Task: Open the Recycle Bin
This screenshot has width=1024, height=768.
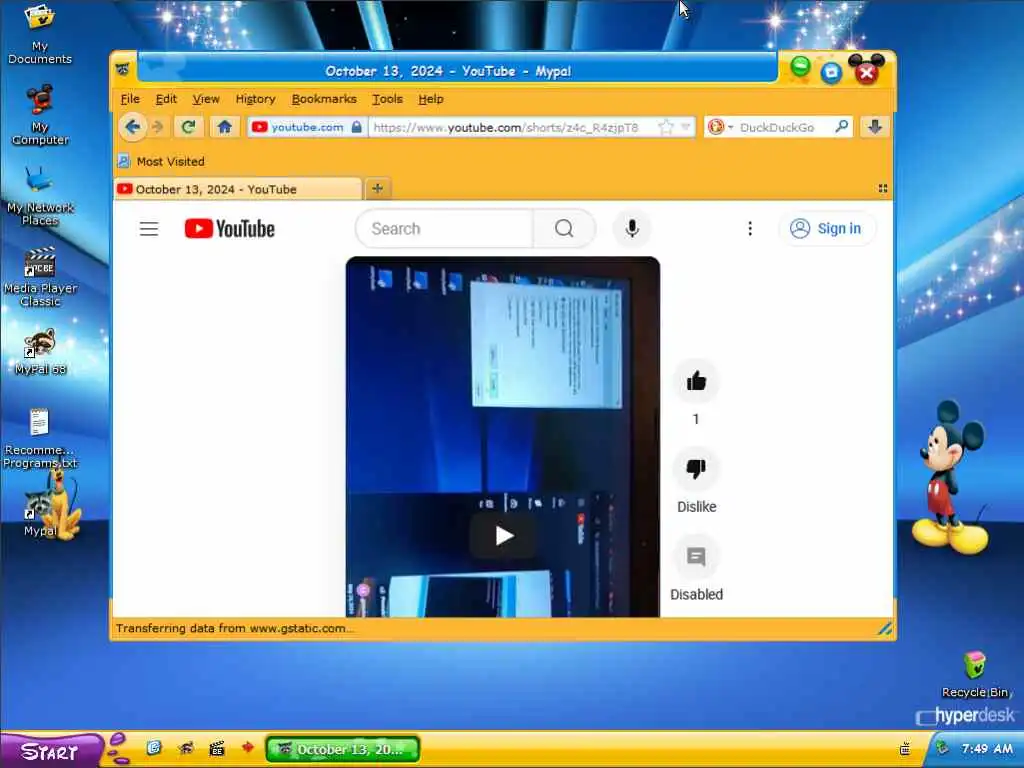Action: pos(975,674)
